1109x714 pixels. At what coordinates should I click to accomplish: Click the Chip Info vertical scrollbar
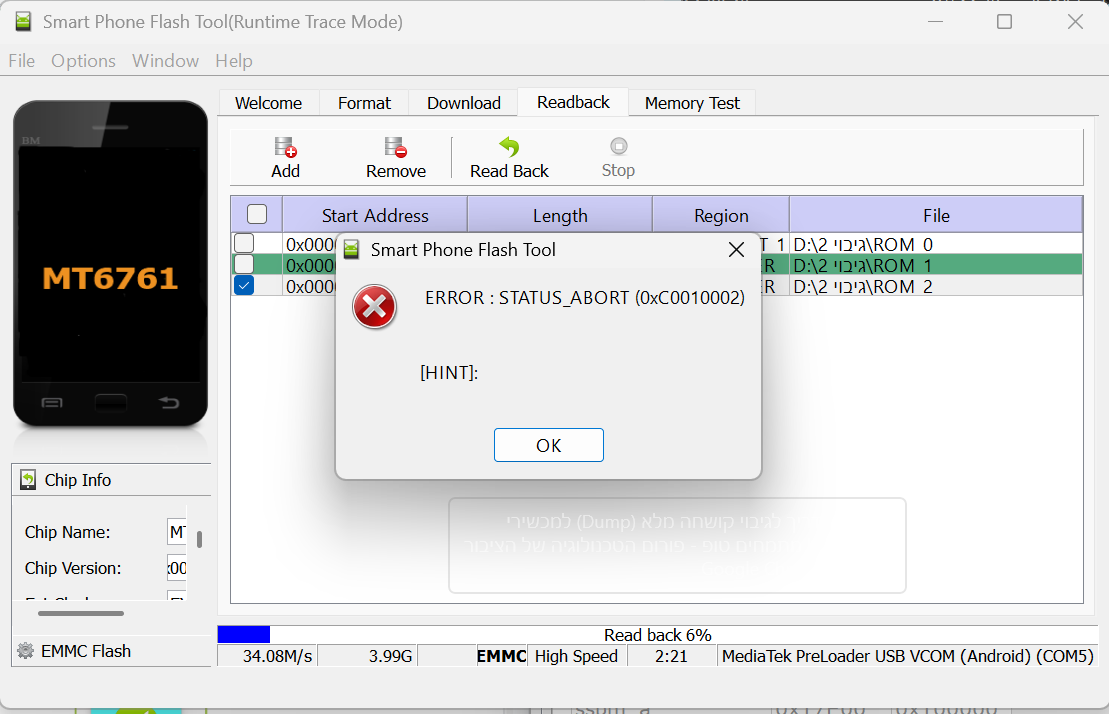coord(200,540)
